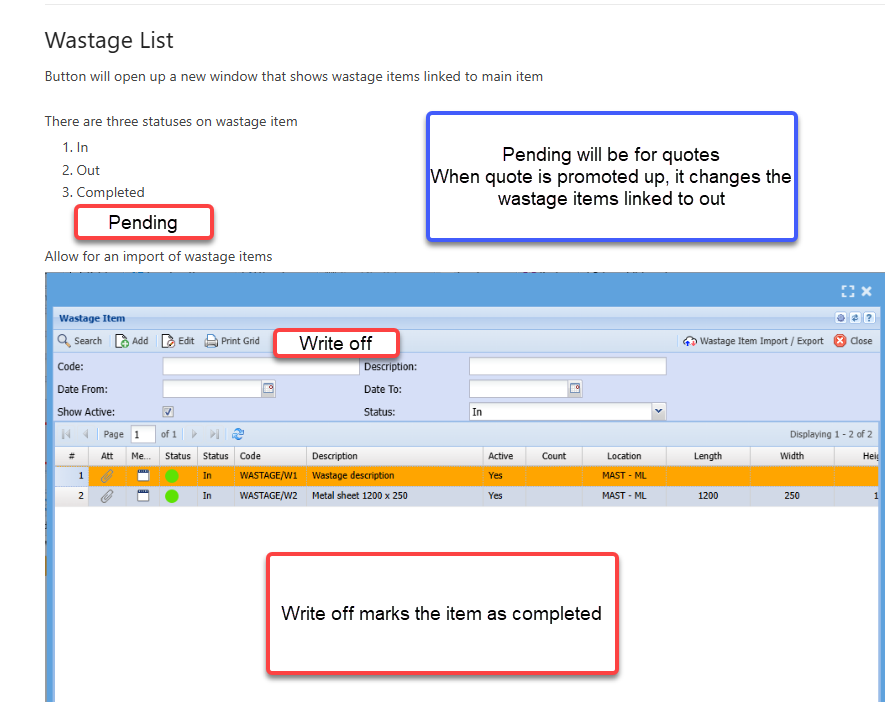Click the memo icon for WASTAGE/W1
This screenshot has height=710, width=896.
tap(143, 475)
